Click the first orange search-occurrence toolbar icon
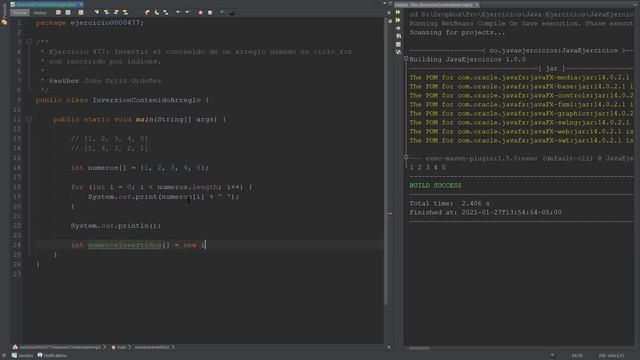This screenshot has height=360, width=640. coord(97,13)
